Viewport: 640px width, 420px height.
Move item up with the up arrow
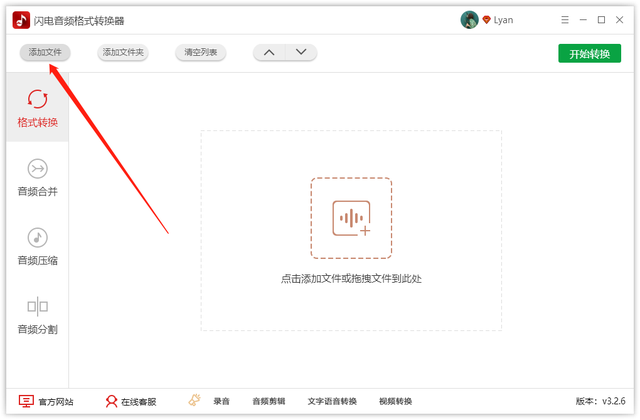coord(269,53)
